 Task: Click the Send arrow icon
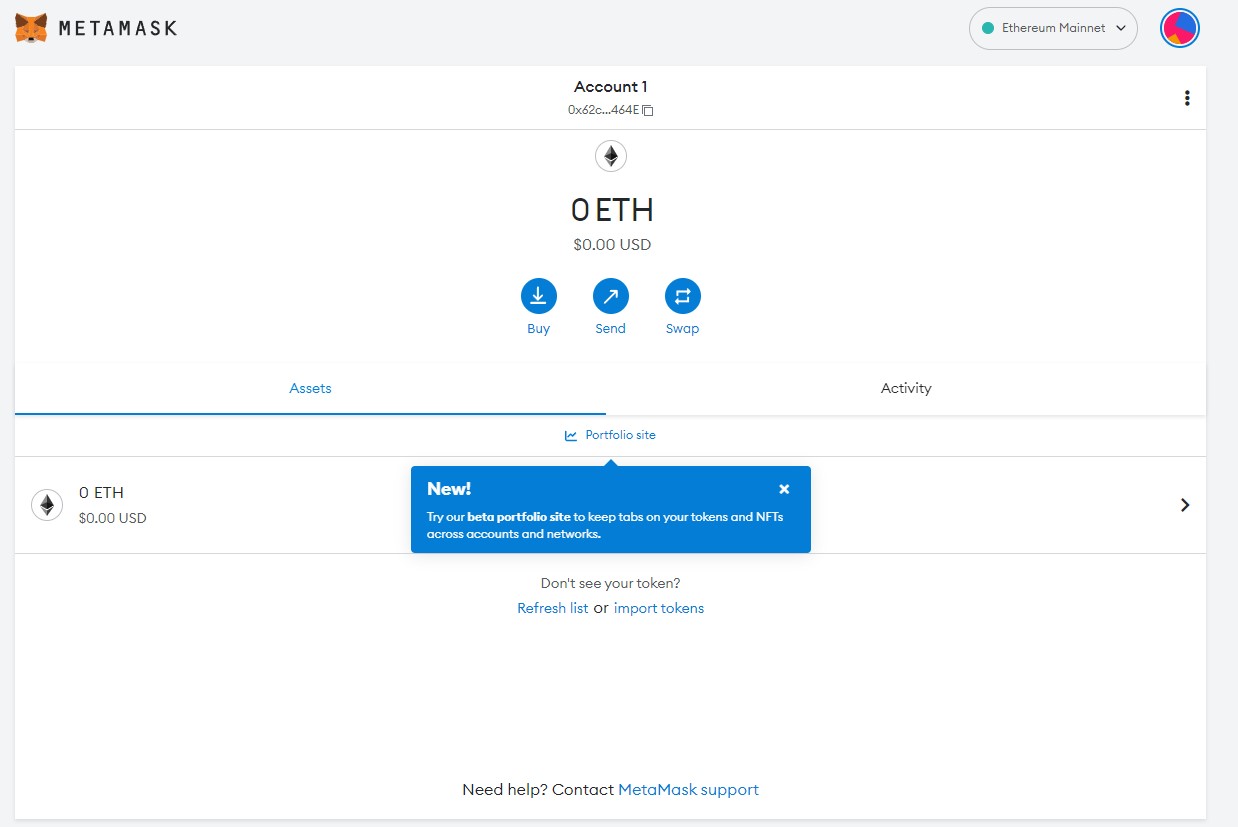pos(610,296)
